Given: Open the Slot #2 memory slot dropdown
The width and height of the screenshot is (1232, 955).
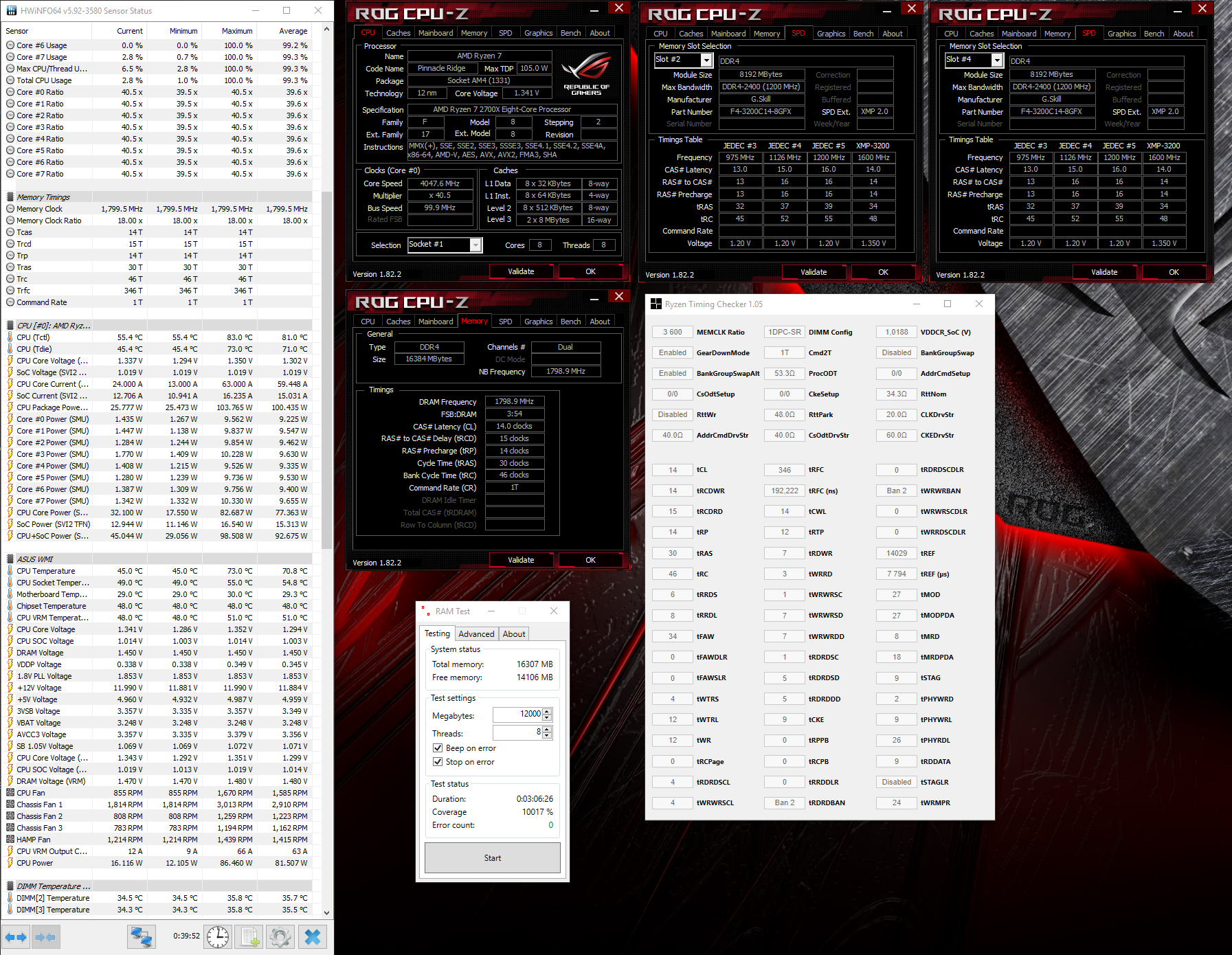Looking at the screenshot, I should point(706,60).
